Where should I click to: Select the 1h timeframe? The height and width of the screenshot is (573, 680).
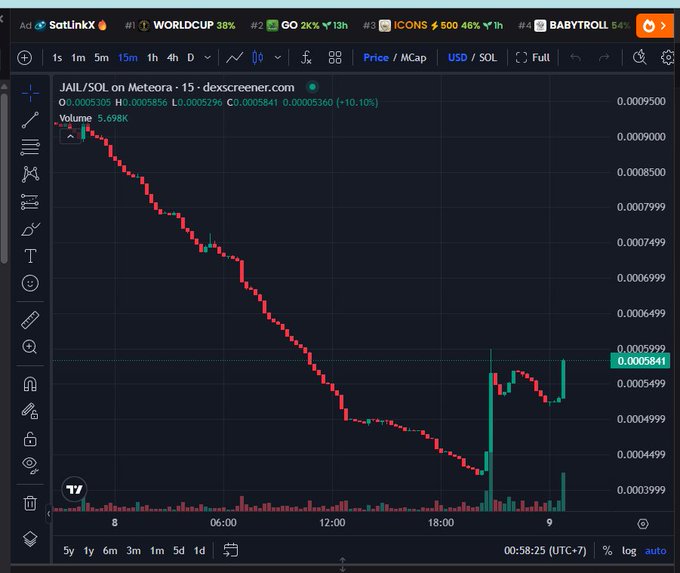point(152,58)
